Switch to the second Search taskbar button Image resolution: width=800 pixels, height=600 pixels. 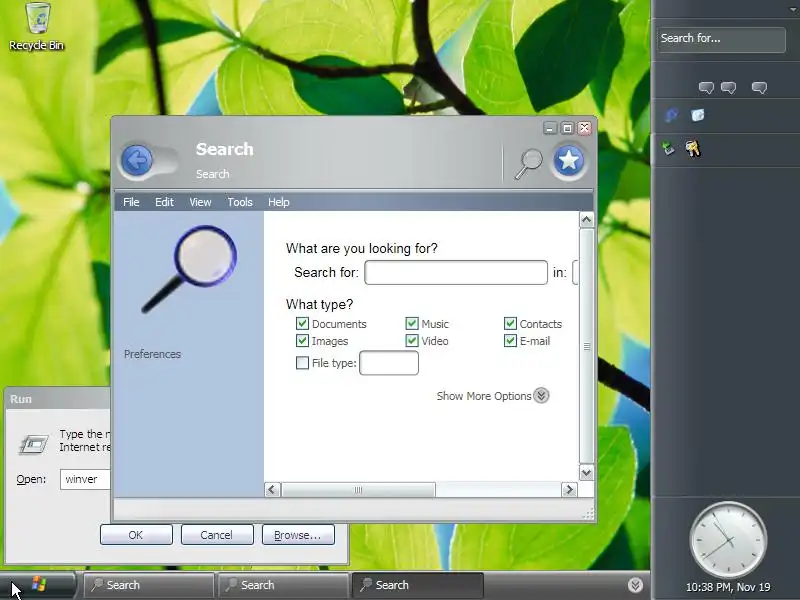point(283,585)
